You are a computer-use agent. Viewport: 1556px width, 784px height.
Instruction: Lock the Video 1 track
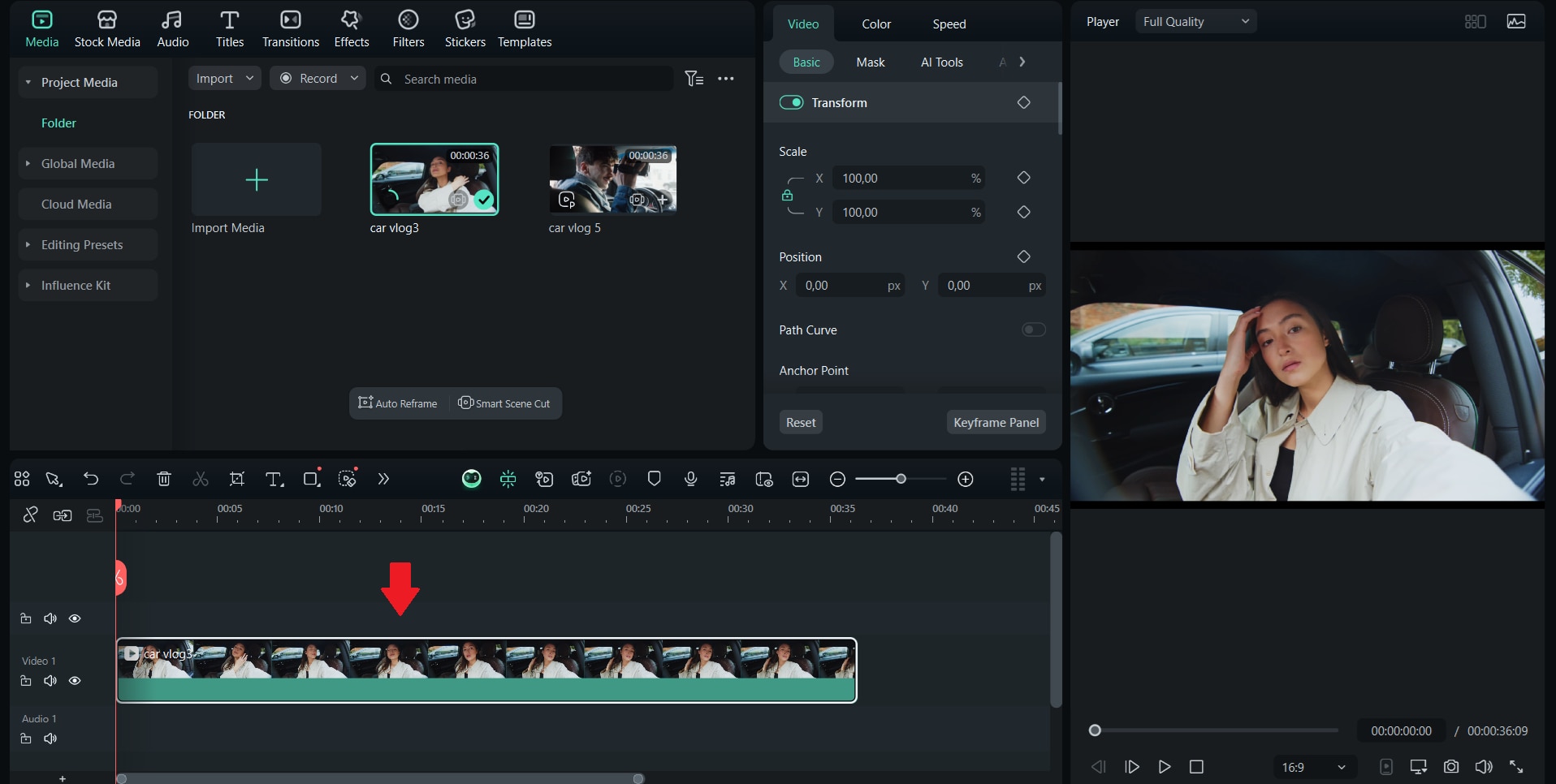pyautogui.click(x=26, y=681)
